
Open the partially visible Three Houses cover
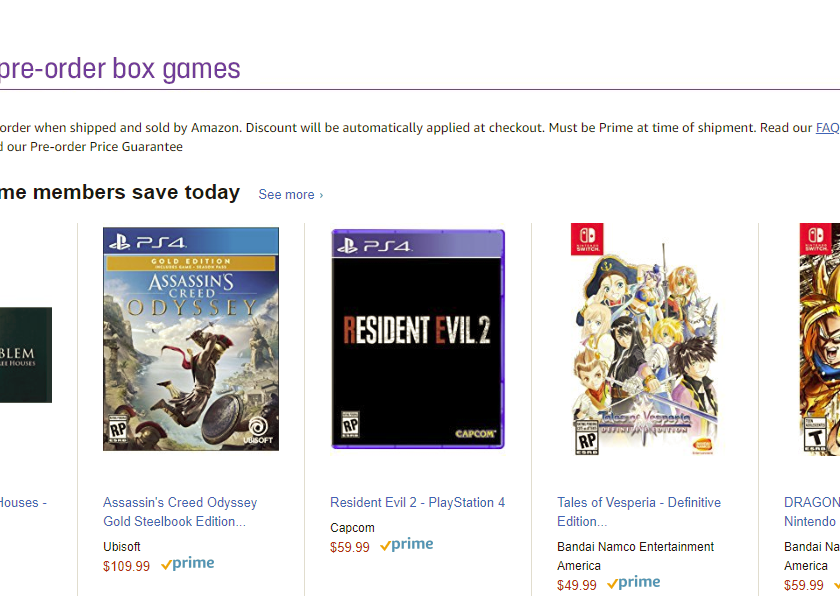coord(26,354)
